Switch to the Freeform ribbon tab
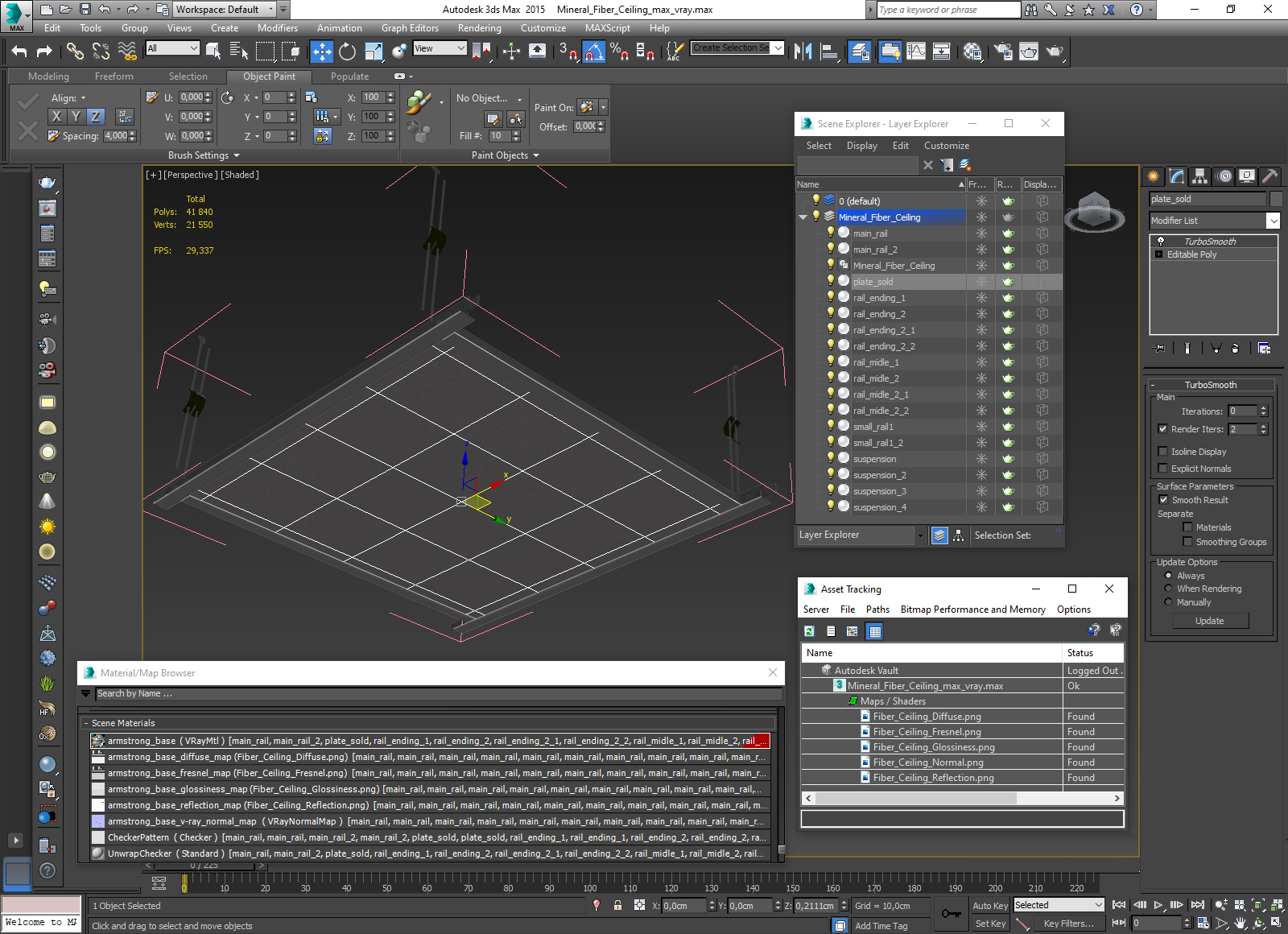The height and width of the screenshot is (934, 1288). pos(114,76)
